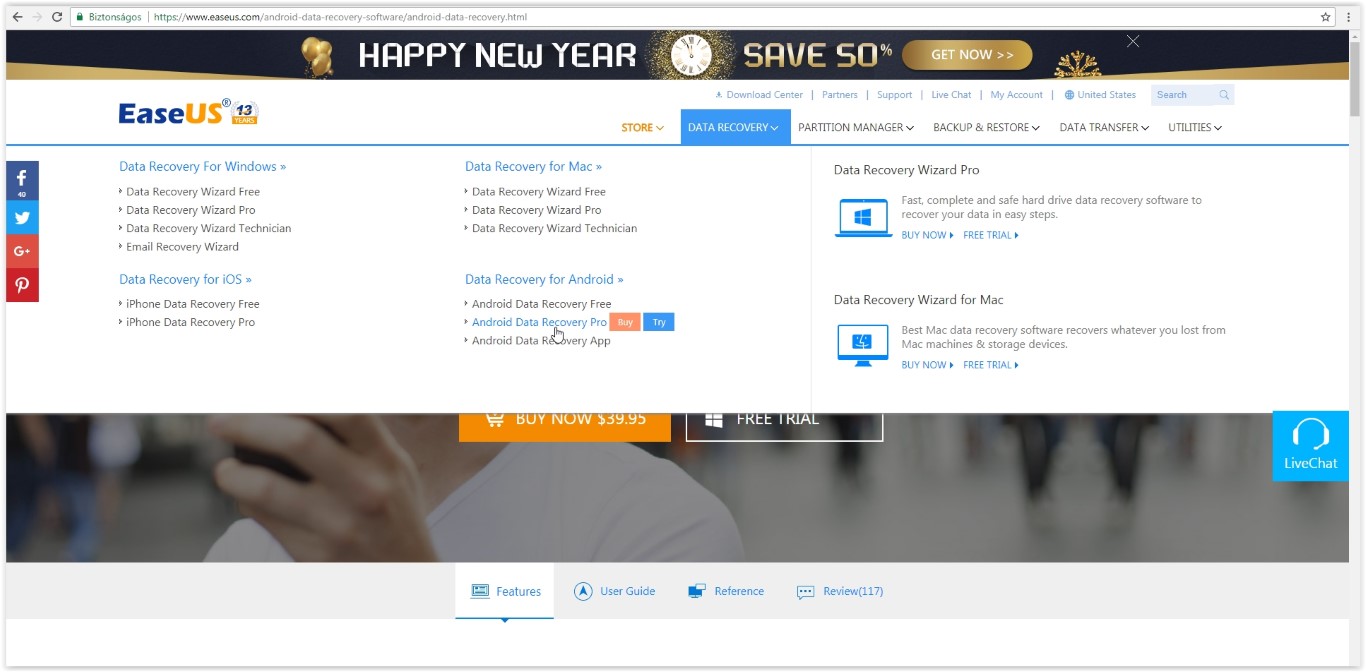Select Android Data Recovery App
The height and width of the screenshot is (672, 1366).
click(541, 341)
